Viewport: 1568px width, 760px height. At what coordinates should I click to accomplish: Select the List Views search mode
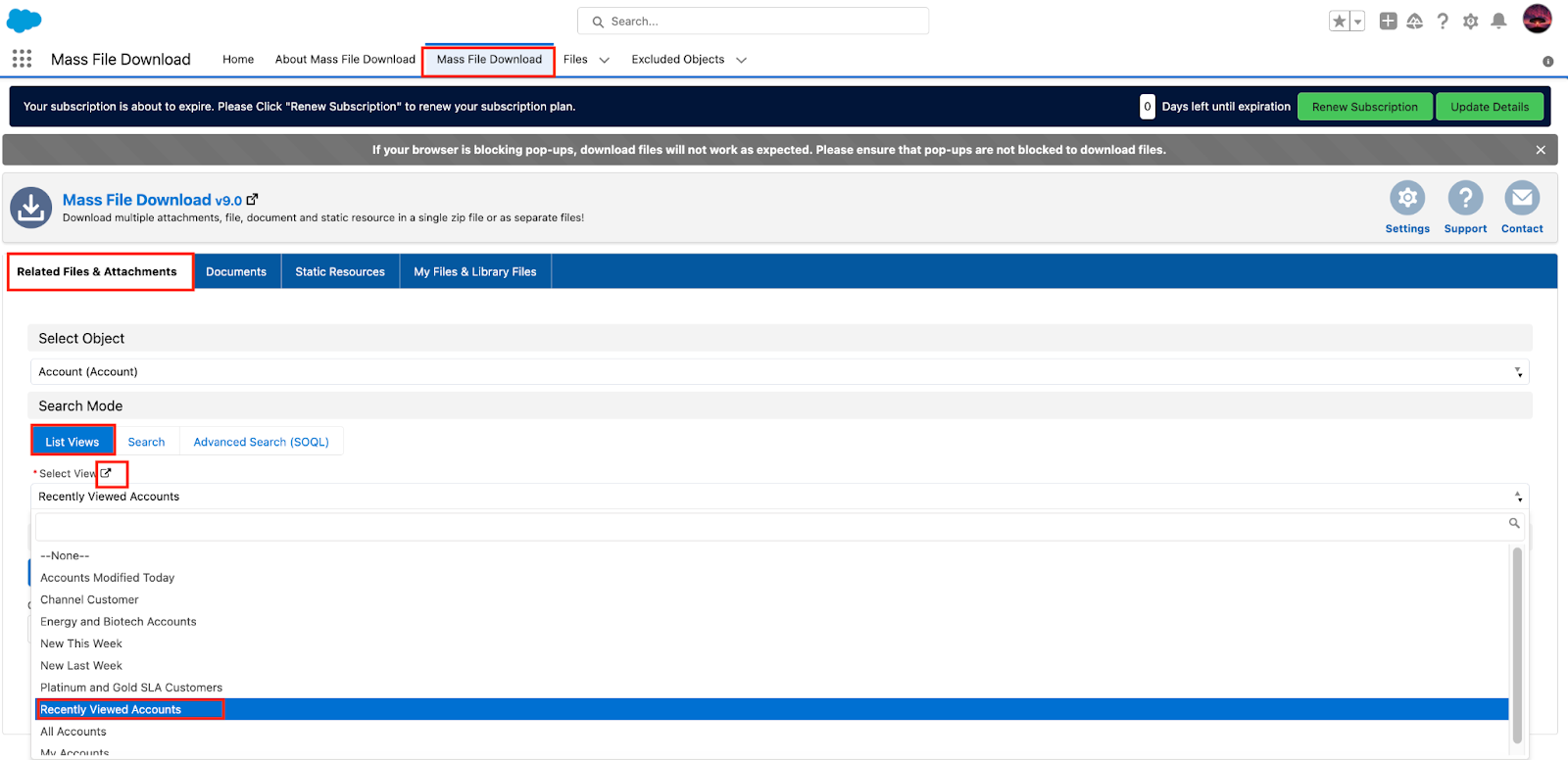(73, 442)
